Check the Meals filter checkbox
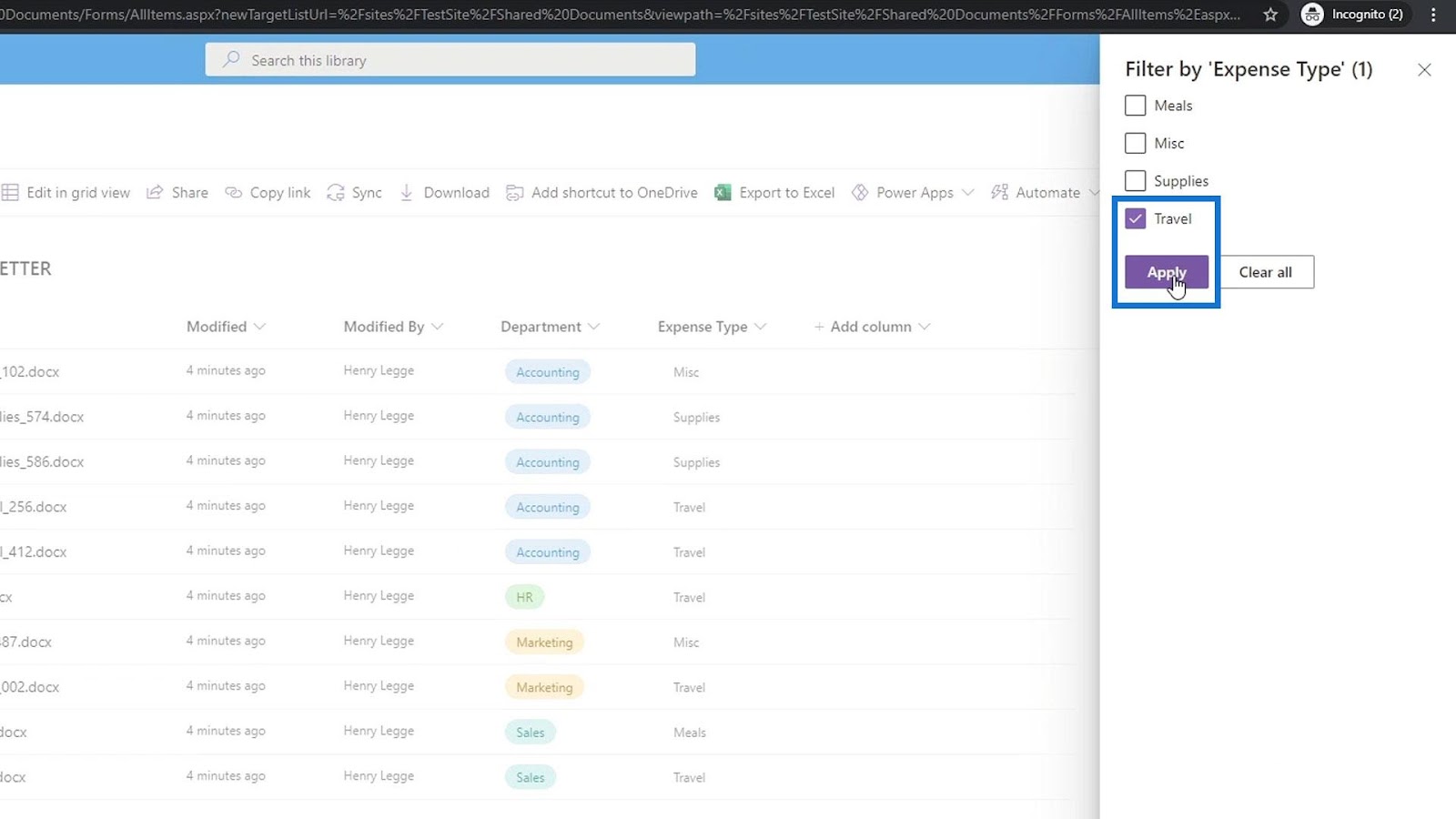1456x819 pixels. click(x=1135, y=106)
